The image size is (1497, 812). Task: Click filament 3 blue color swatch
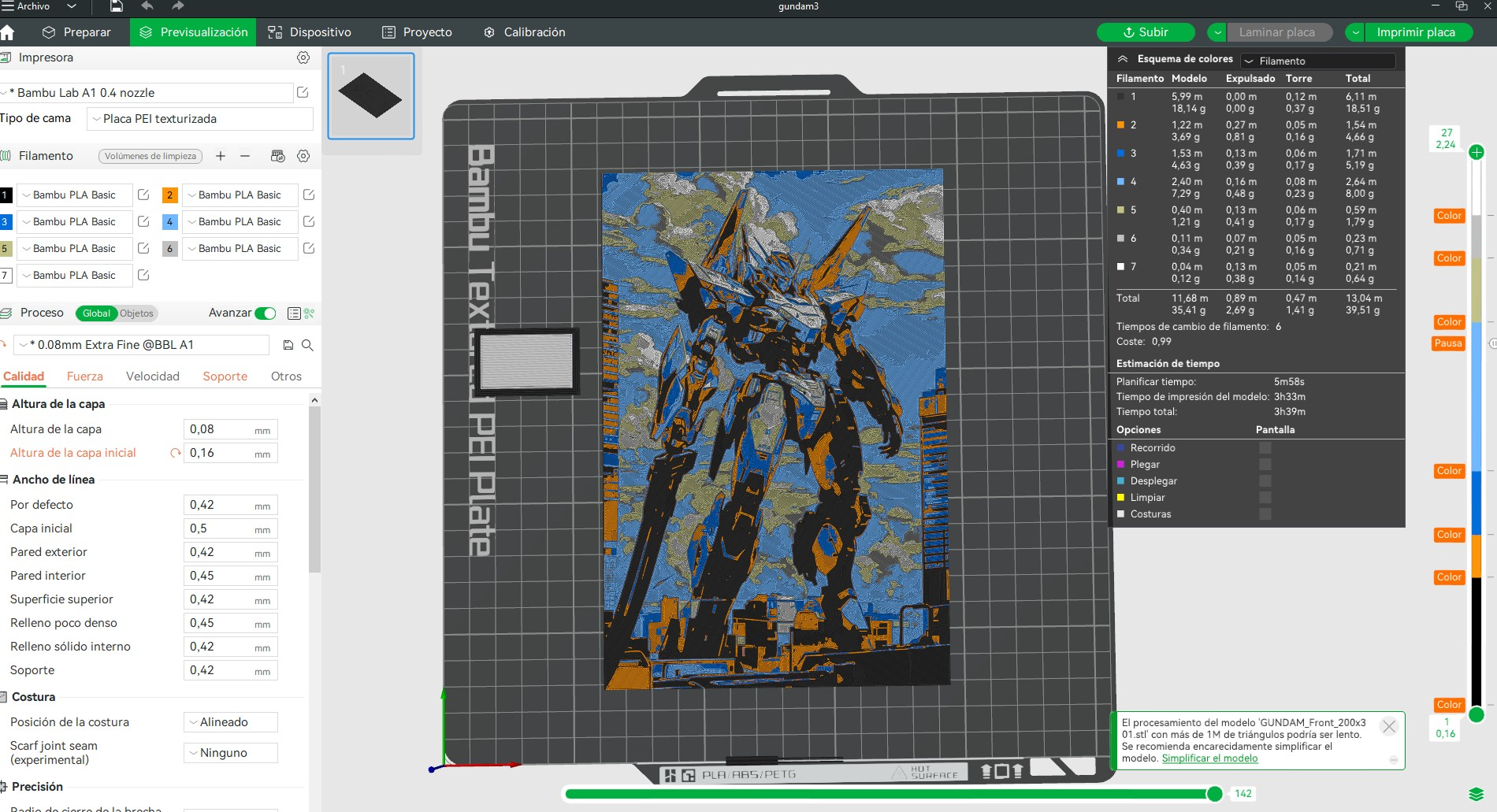pyautogui.click(x=5, y=221)
